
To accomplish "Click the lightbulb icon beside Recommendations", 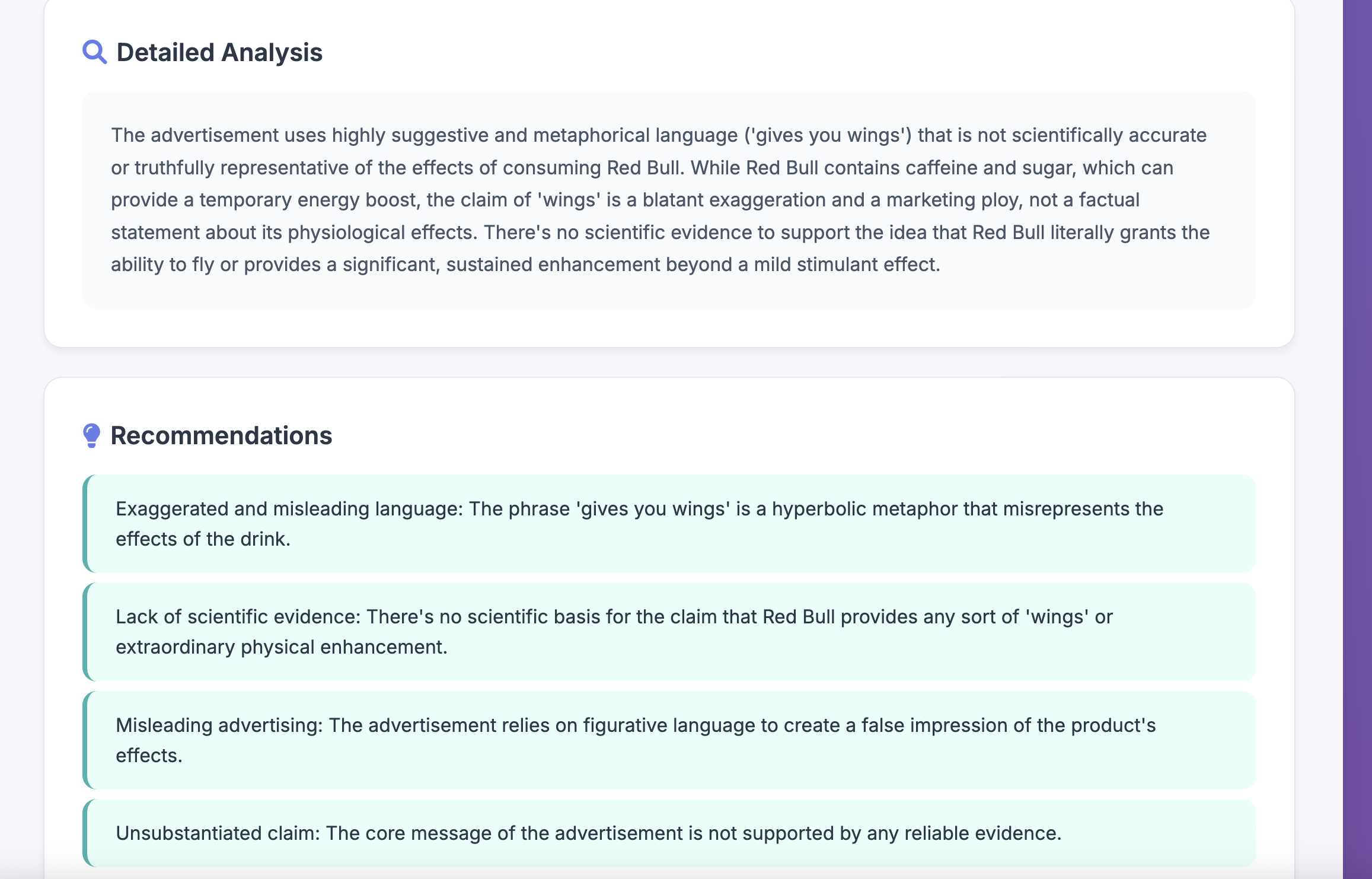I will (x=91, y=435).
